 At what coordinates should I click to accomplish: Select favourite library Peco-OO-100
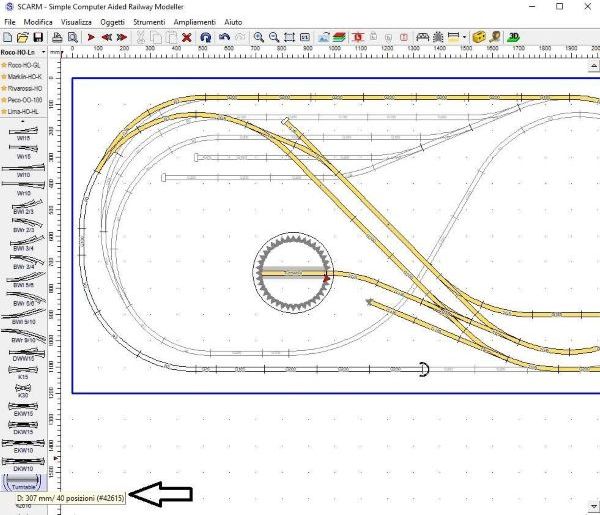point(22,100)
